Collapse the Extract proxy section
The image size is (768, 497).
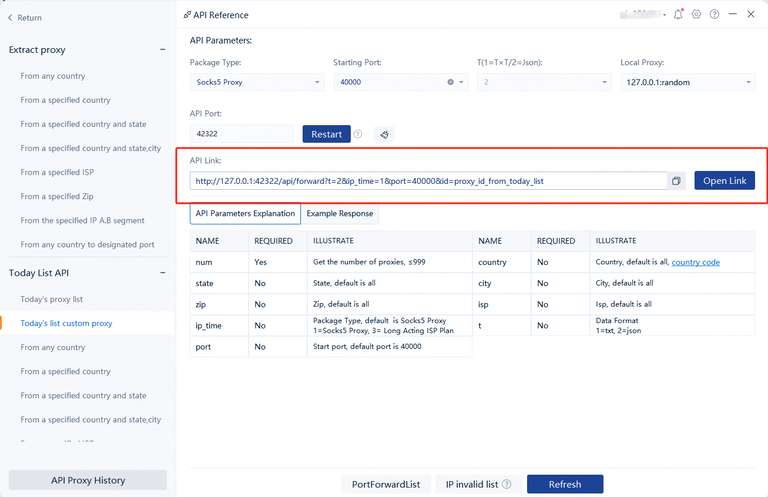[163, 50]
